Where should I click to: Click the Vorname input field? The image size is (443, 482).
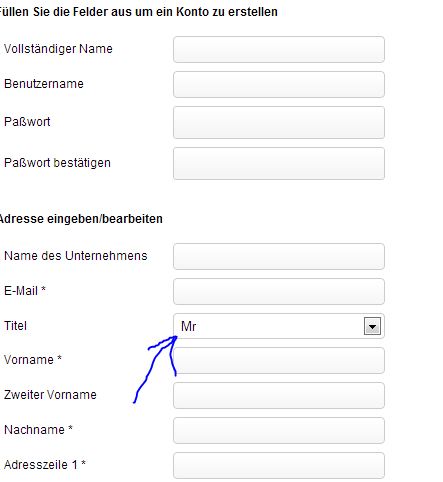tap(279, 360)
